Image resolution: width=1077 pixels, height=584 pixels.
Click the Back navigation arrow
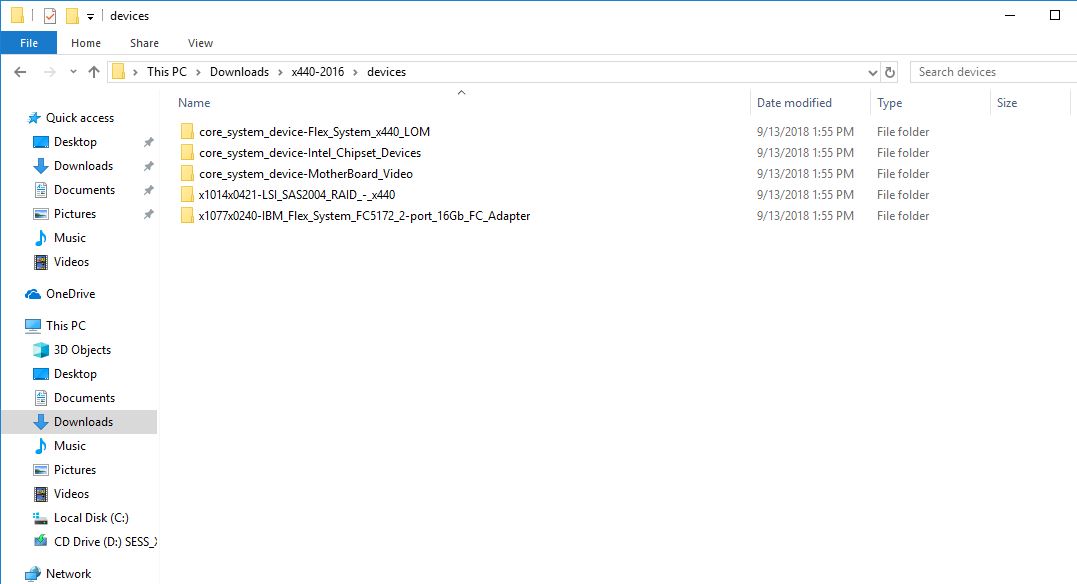pos(20,72)
